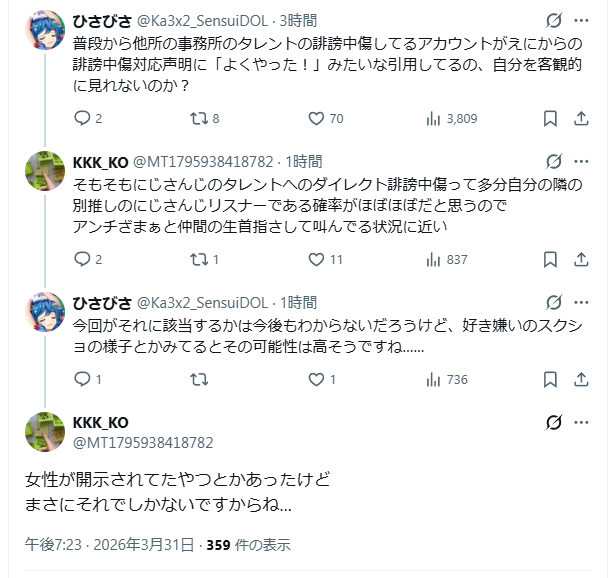Reply to the tweet with 736 views
Screen dimensions: 615x578
(83, 380)
